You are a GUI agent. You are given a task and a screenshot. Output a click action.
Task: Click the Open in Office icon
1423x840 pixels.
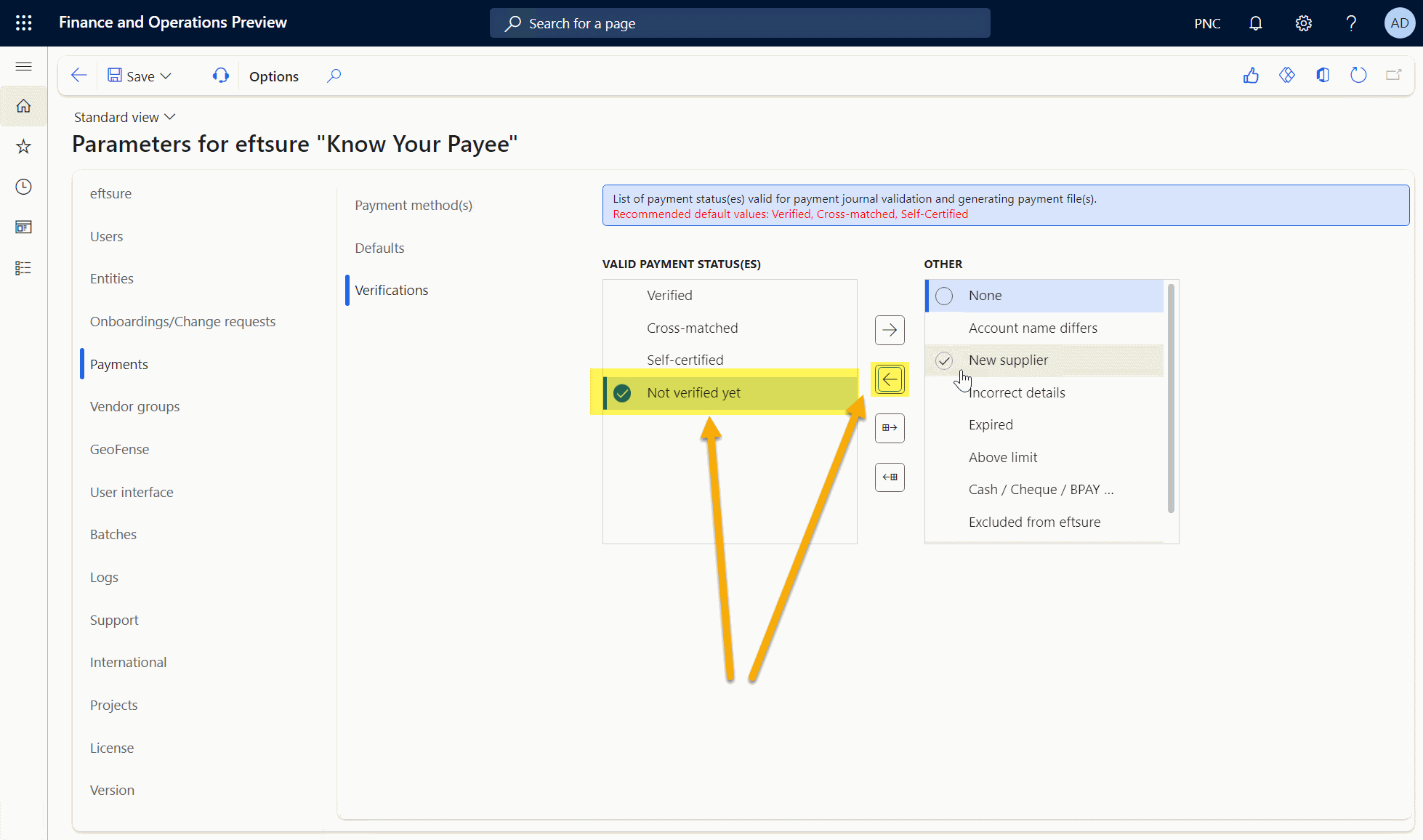[1323, 75]
